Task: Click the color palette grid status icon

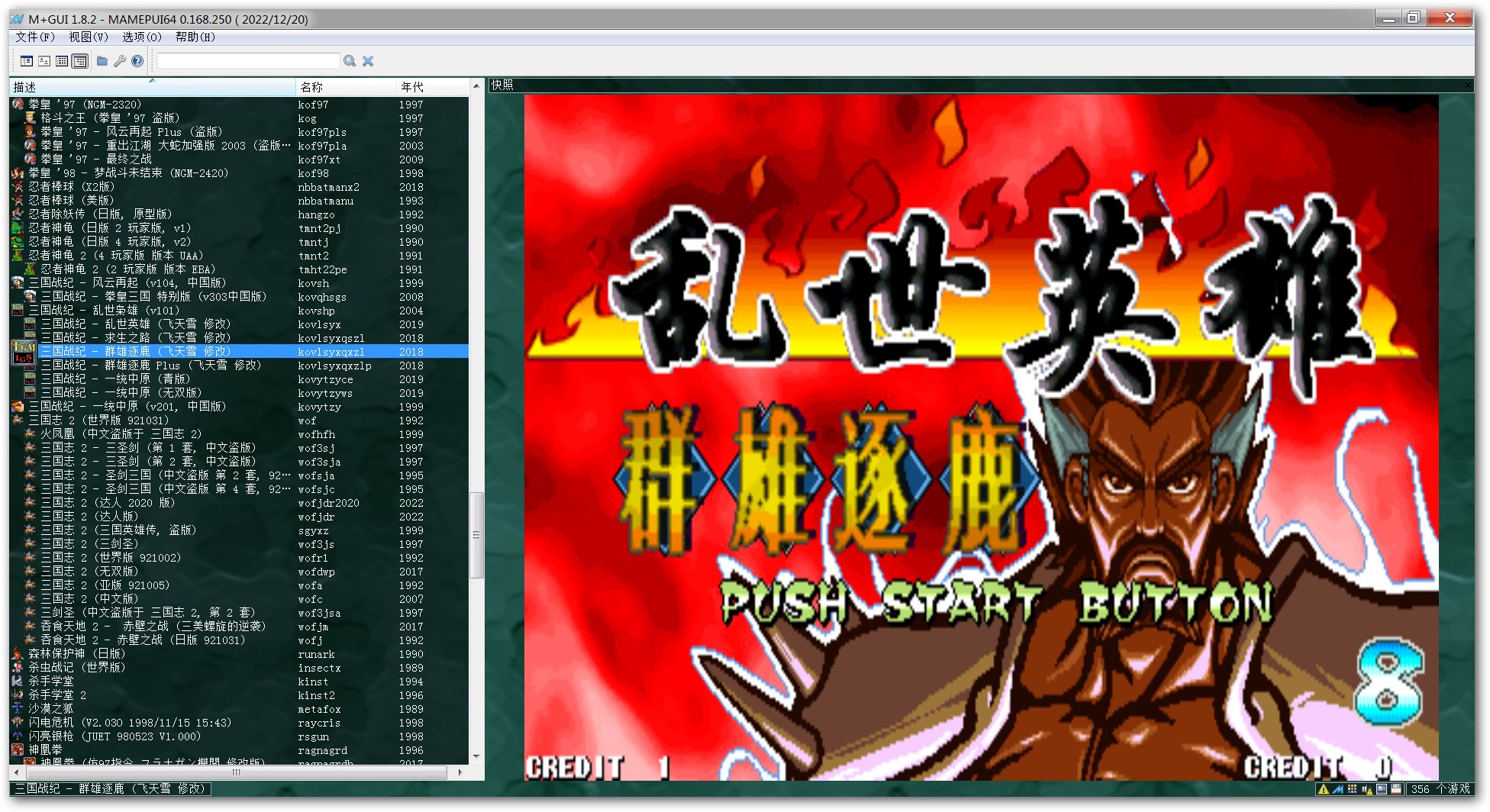Action: coord(1352,789)
